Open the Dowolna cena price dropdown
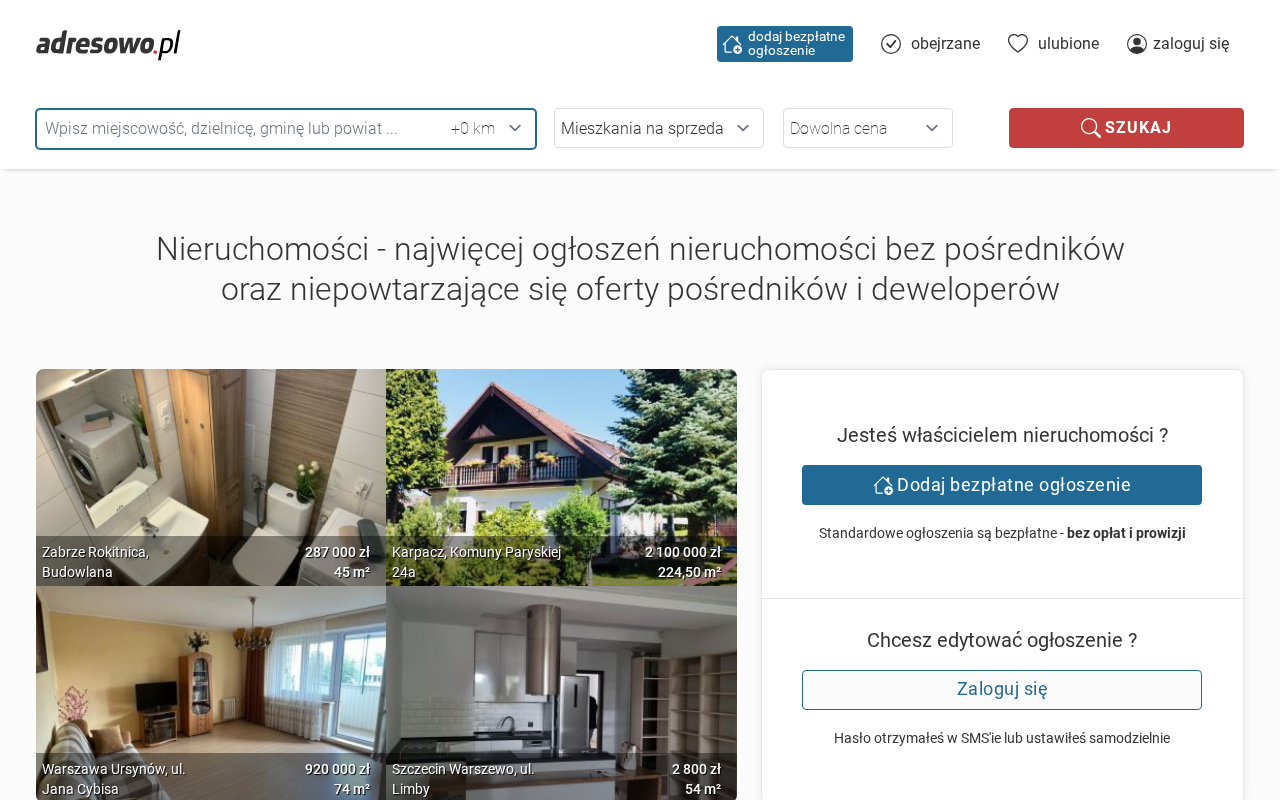This screenshot has height=800, width=1280. (x=868, y=128)
